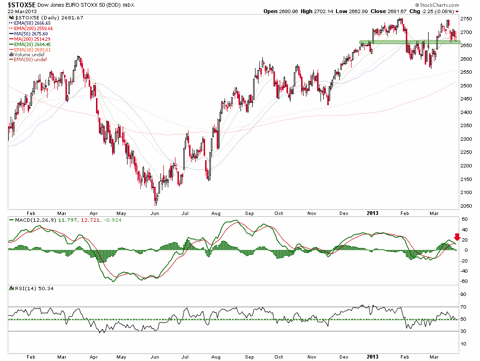Click the RSI(14) 50.34 indicator label
Viewport: 480px width, 361px height.
point(34,288)
